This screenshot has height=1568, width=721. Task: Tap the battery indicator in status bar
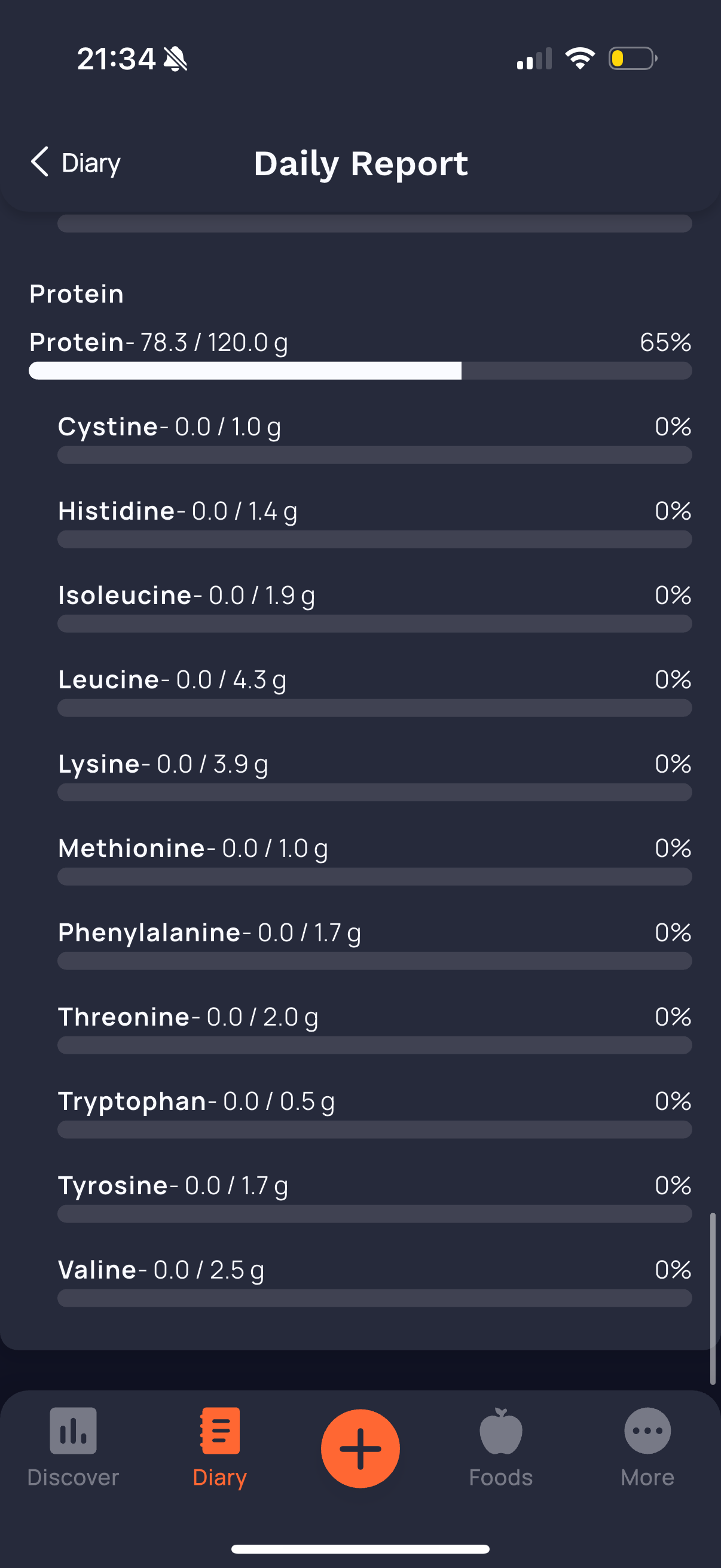tap(633, 59)
